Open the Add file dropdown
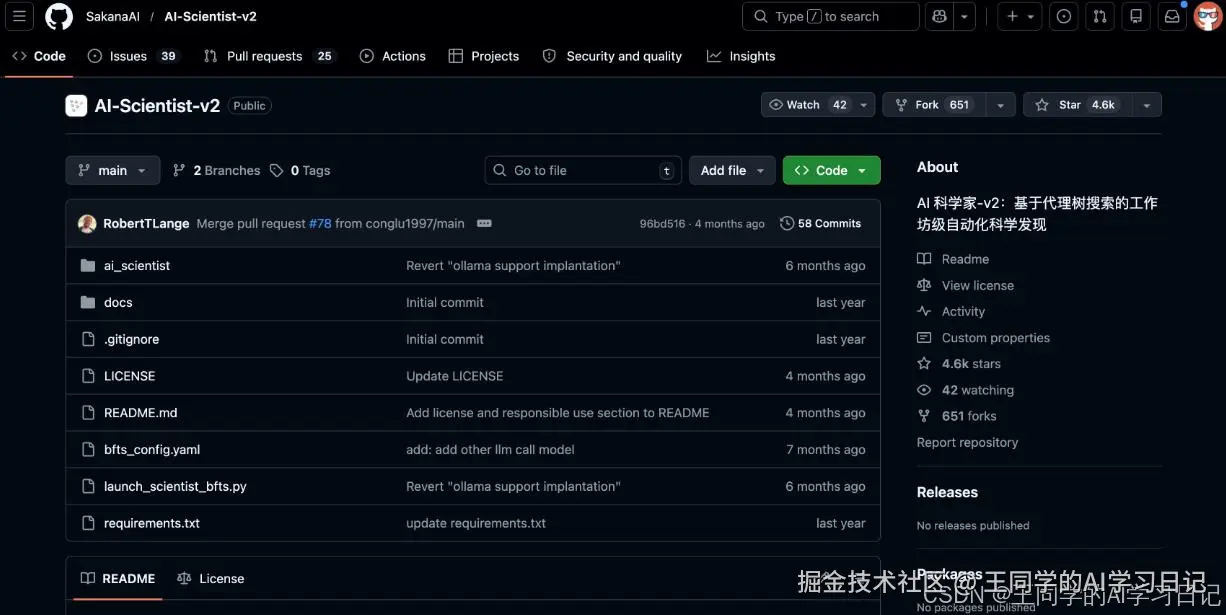This screenshot has width=1226, height=615. click(x=732, y=171)
